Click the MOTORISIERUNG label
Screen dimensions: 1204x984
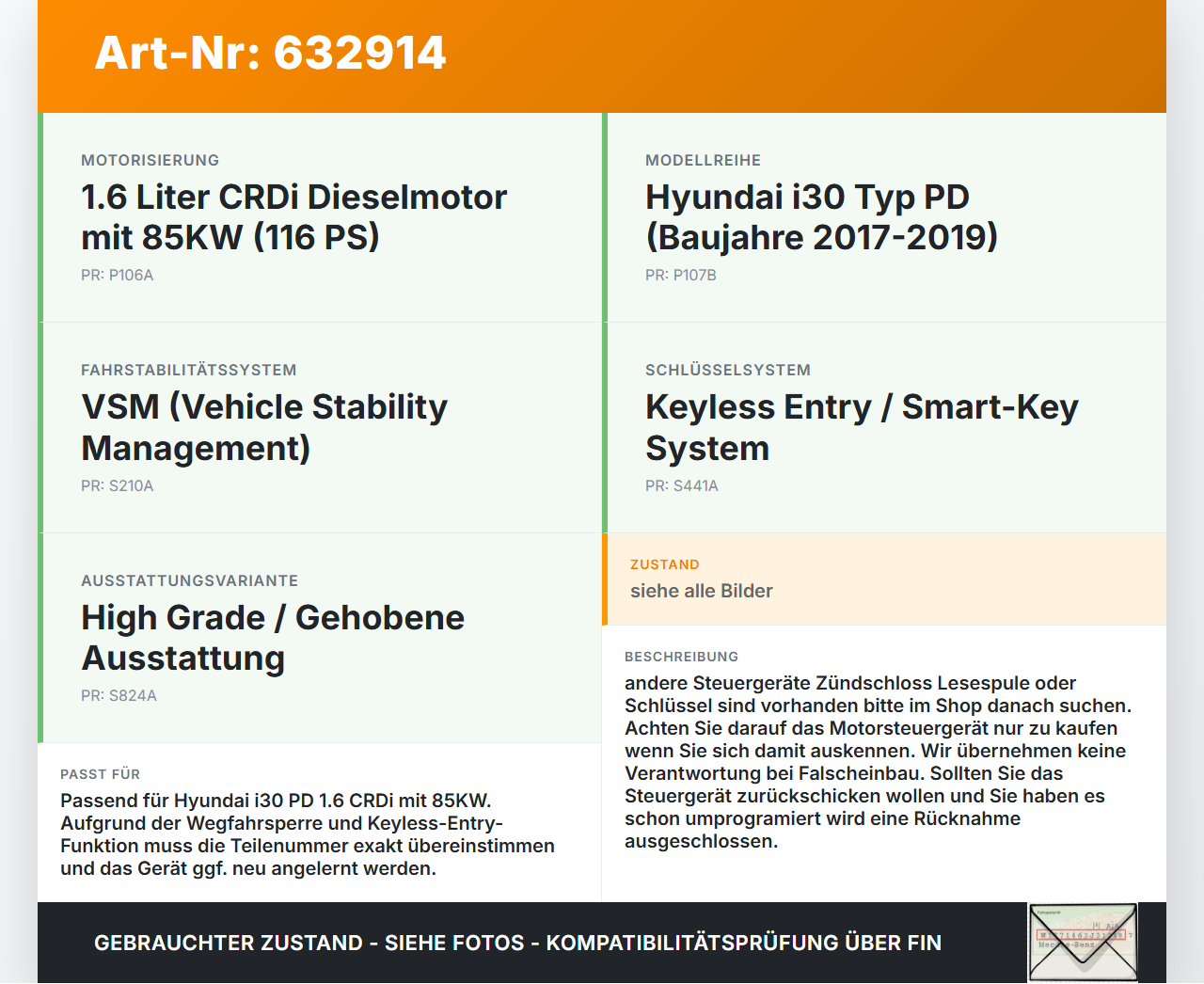(150, 160)
